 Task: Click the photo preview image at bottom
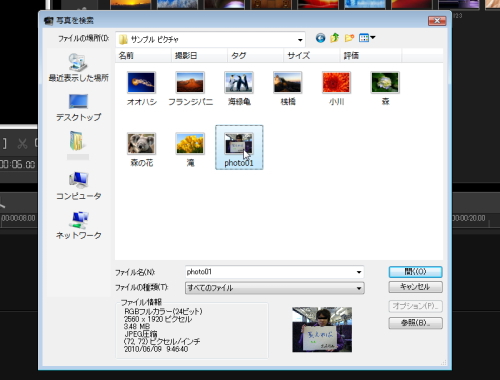[x=322, y=330]
